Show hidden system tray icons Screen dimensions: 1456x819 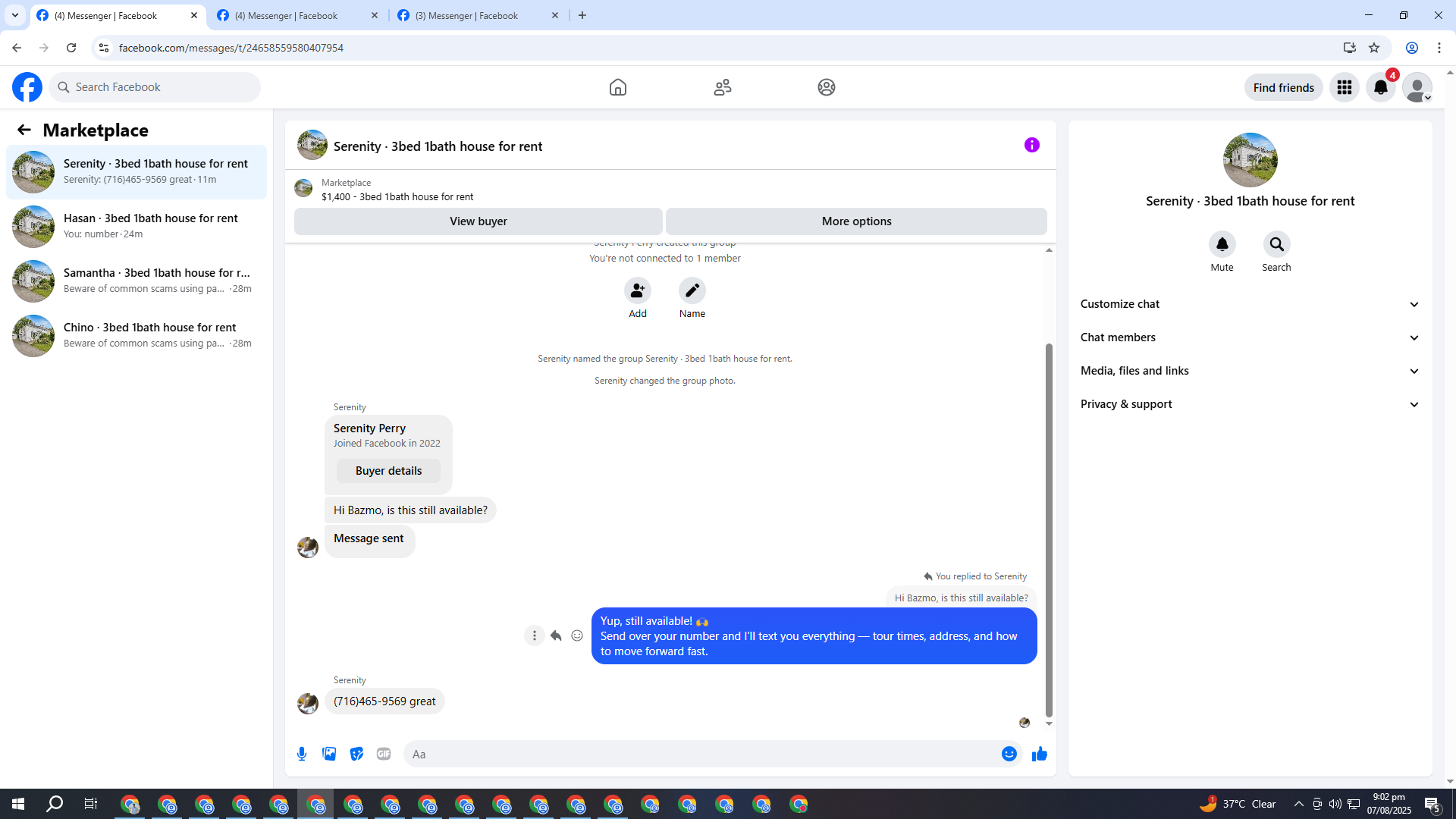coord(1299,804)
